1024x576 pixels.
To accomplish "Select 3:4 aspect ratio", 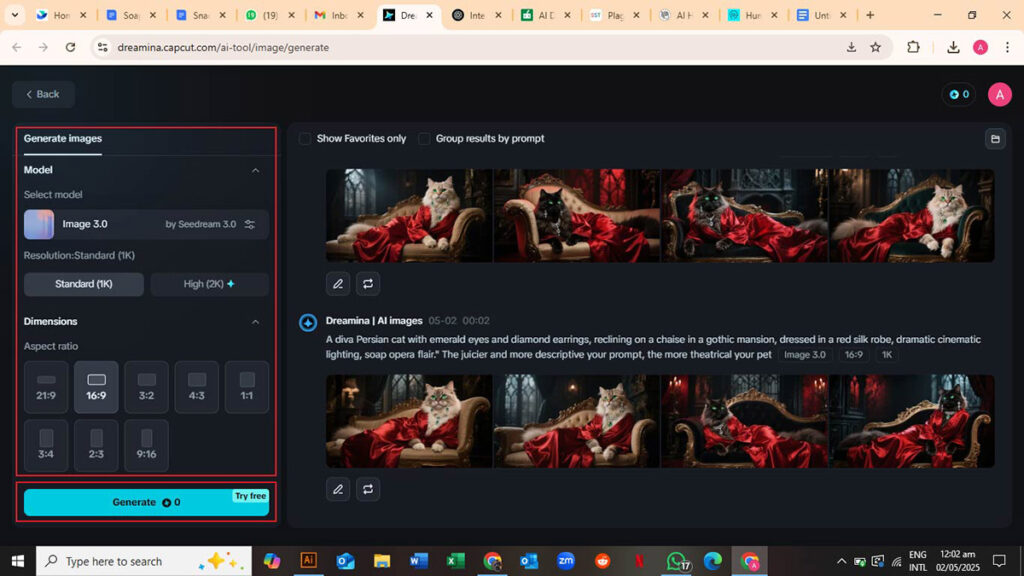I will pyautogui.click(x=46, y=445).
